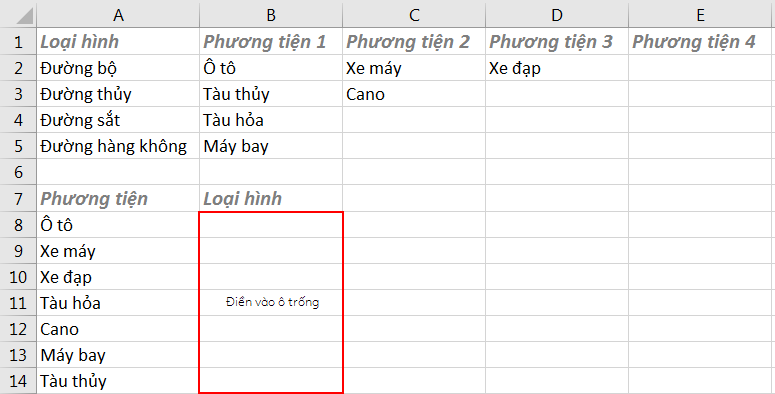The height and width of the screenshot is (394, 775).
Task: Select column D header
Action: click(x=557, y=15)
